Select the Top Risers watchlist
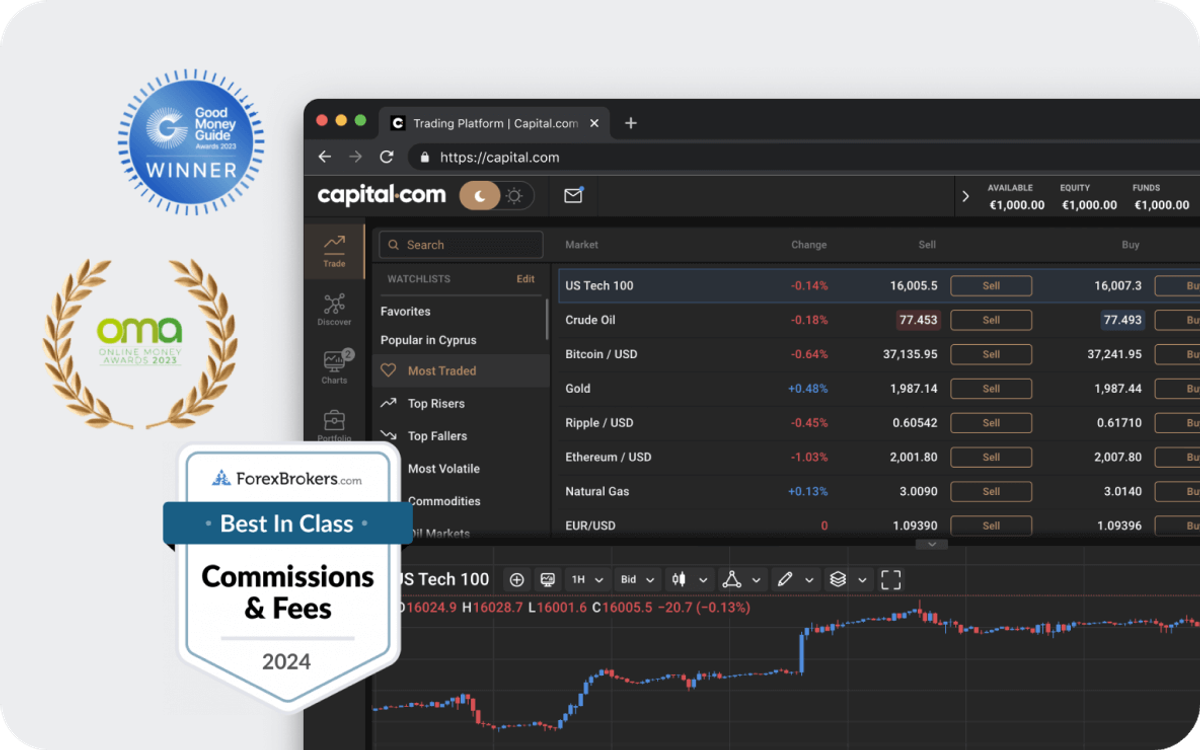1200x750 pixels. tap(436, 404)
